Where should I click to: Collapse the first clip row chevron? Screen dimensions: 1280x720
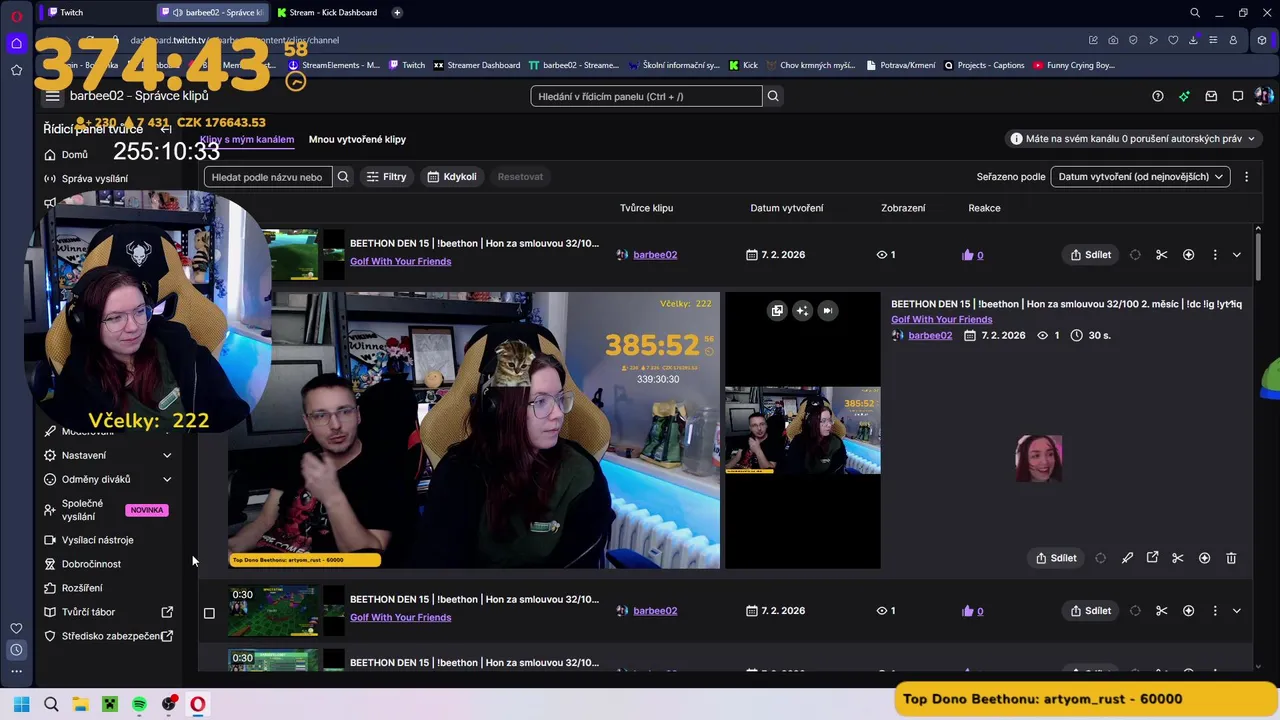1237,255
